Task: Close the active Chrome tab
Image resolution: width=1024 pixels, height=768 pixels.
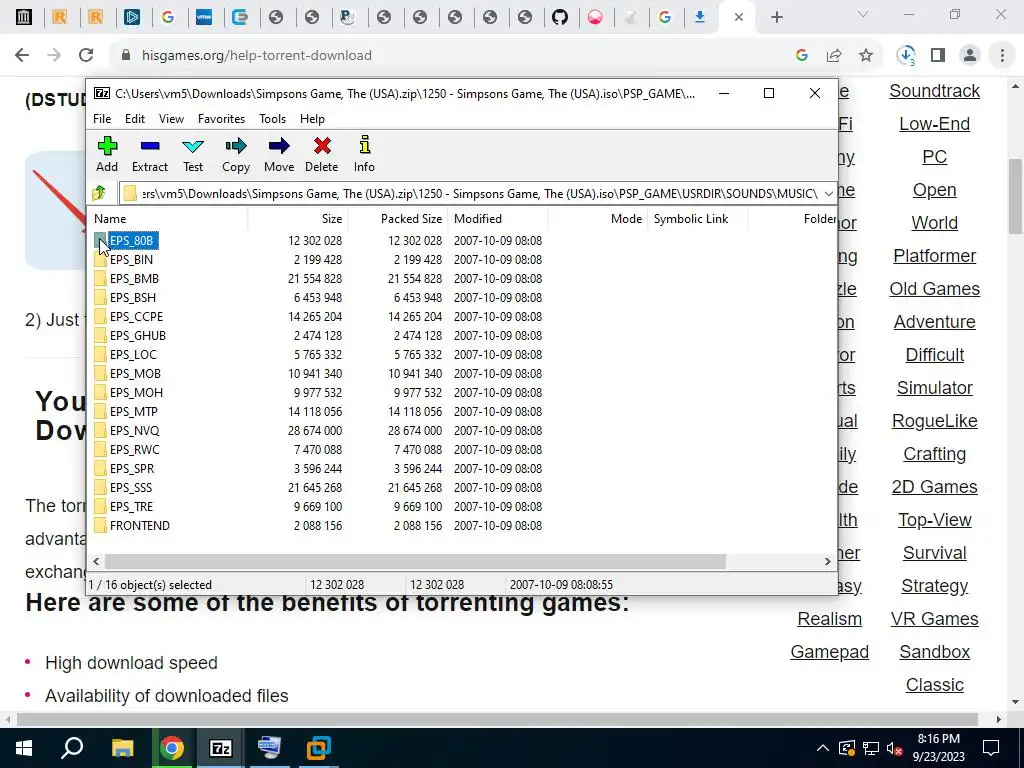Action: click(x=739, y=18)
